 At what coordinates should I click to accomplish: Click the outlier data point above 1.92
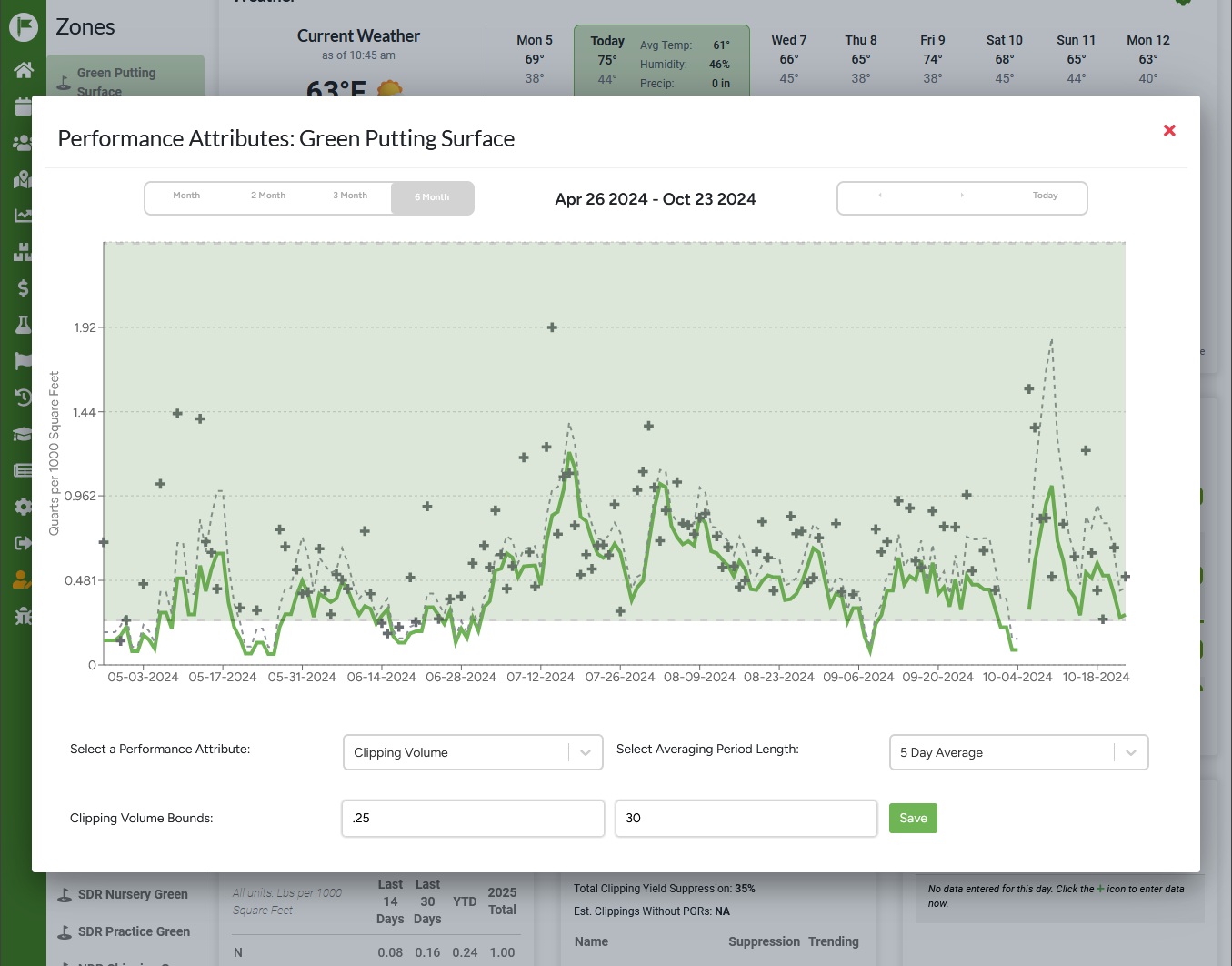(552, 327)
